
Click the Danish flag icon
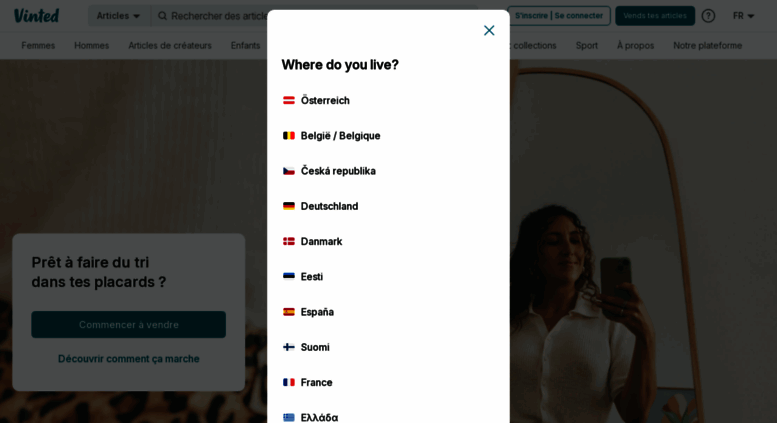pyautogui.click(x=289, y=241)
